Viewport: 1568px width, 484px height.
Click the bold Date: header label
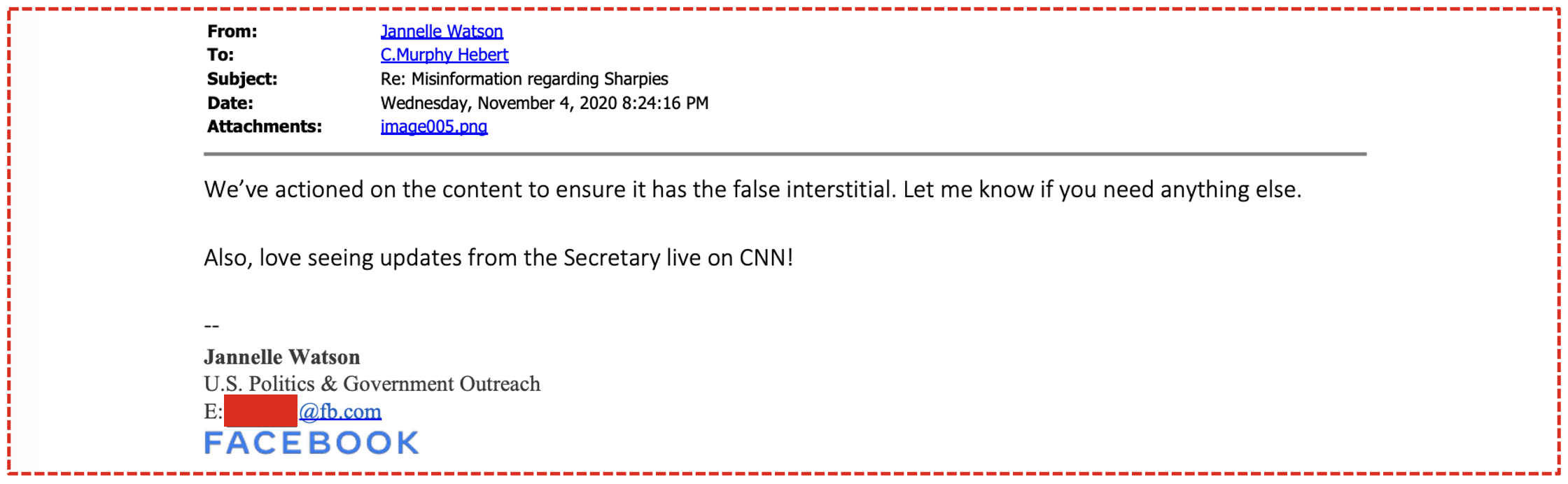(230, 104)
